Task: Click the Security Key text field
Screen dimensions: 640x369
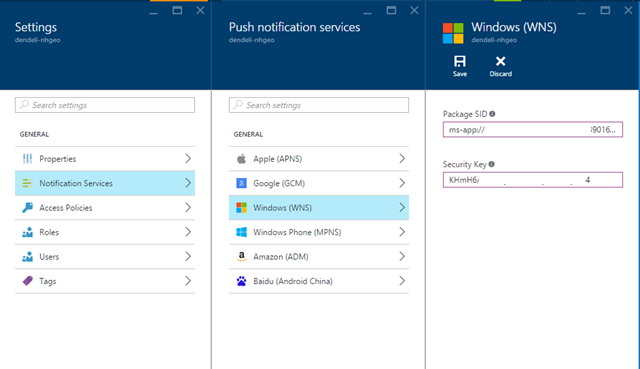Action: click(x=533, y=180)
